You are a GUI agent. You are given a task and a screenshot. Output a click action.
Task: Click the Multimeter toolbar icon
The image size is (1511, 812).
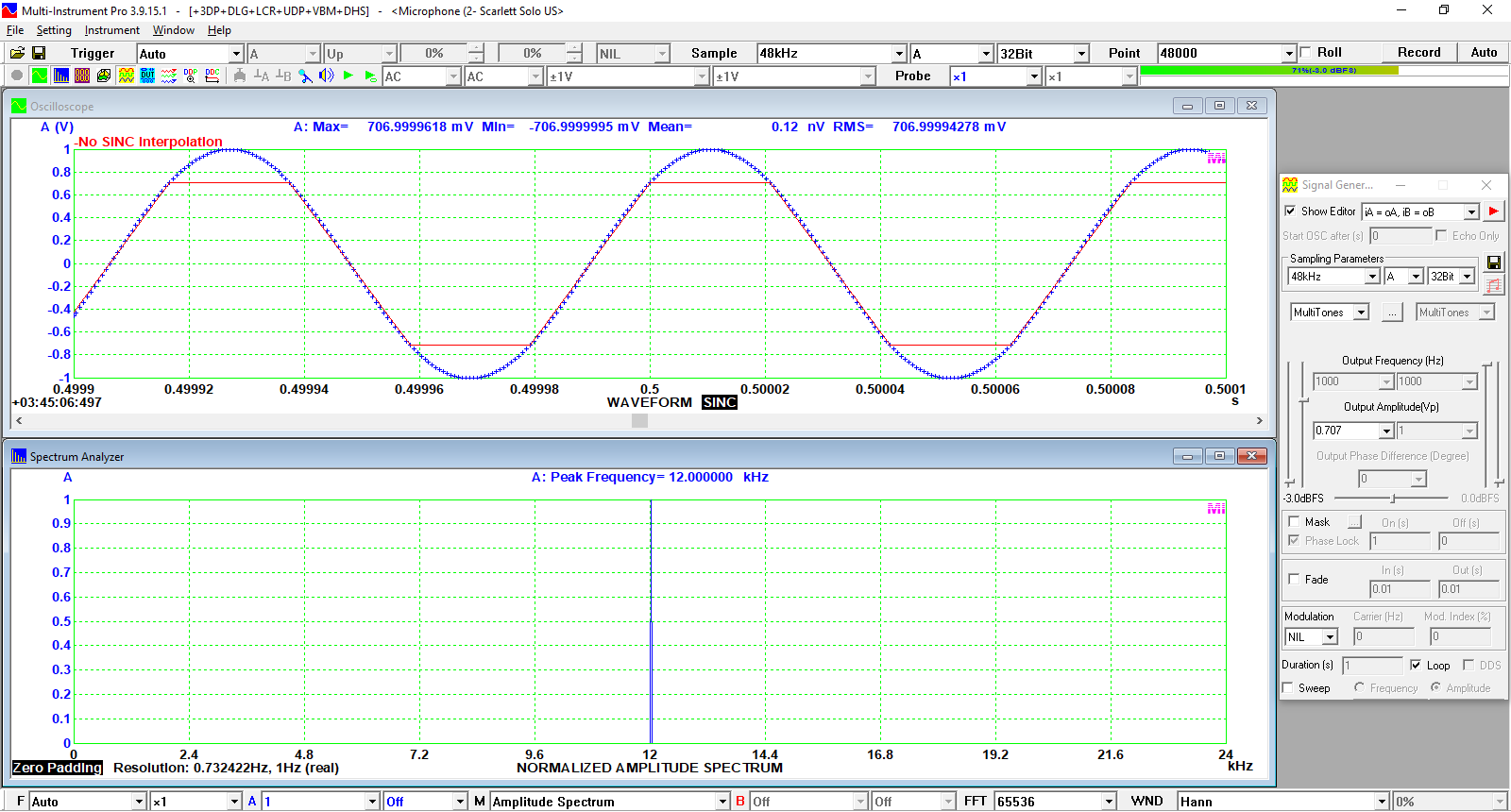point(82,76)
